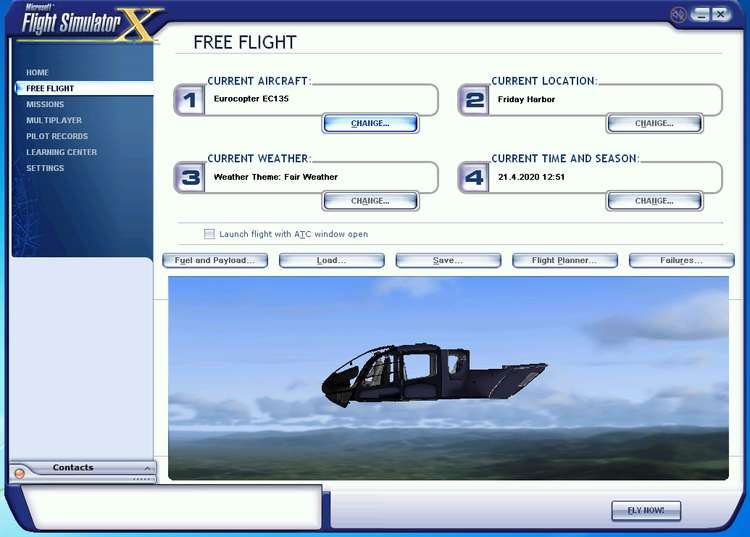Click the CURRENT TIME AND SEASON label
Viewport: 750px width, 537px height.
point(565,159)
